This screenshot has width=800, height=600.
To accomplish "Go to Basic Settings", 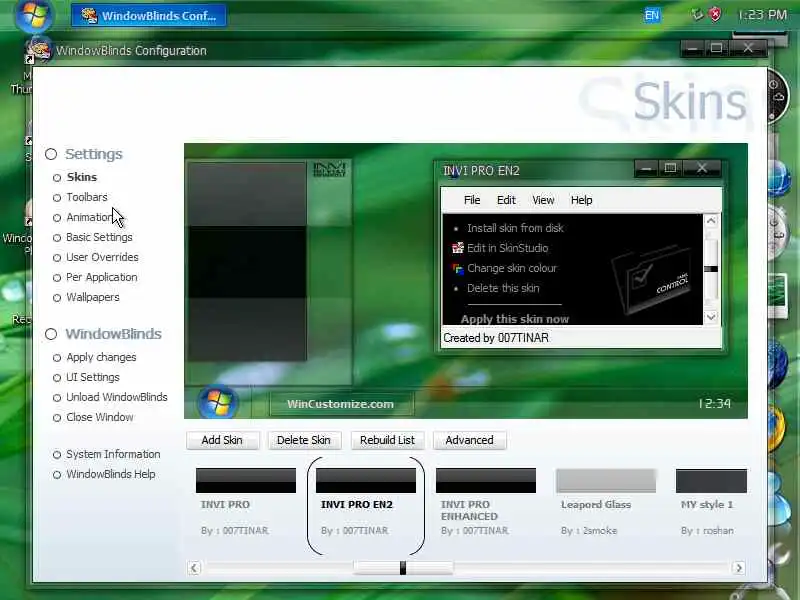I will click(99, 237).
